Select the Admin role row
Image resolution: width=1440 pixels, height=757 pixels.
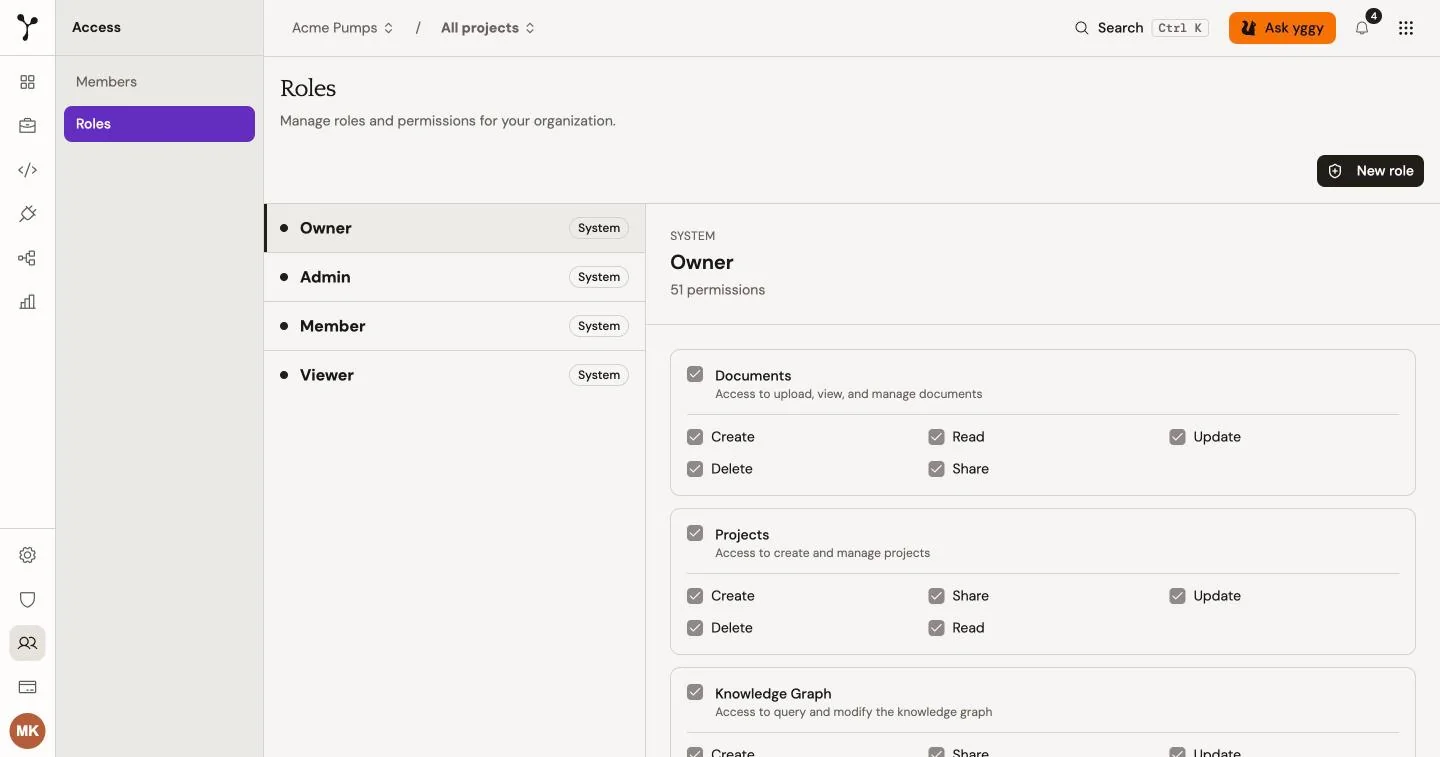coord(455,277)
